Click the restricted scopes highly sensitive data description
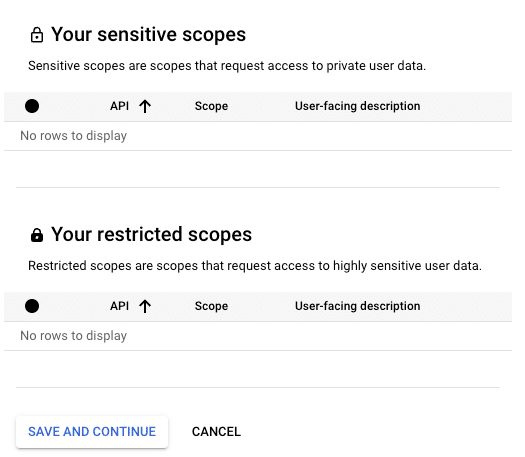 click(255, 266)
